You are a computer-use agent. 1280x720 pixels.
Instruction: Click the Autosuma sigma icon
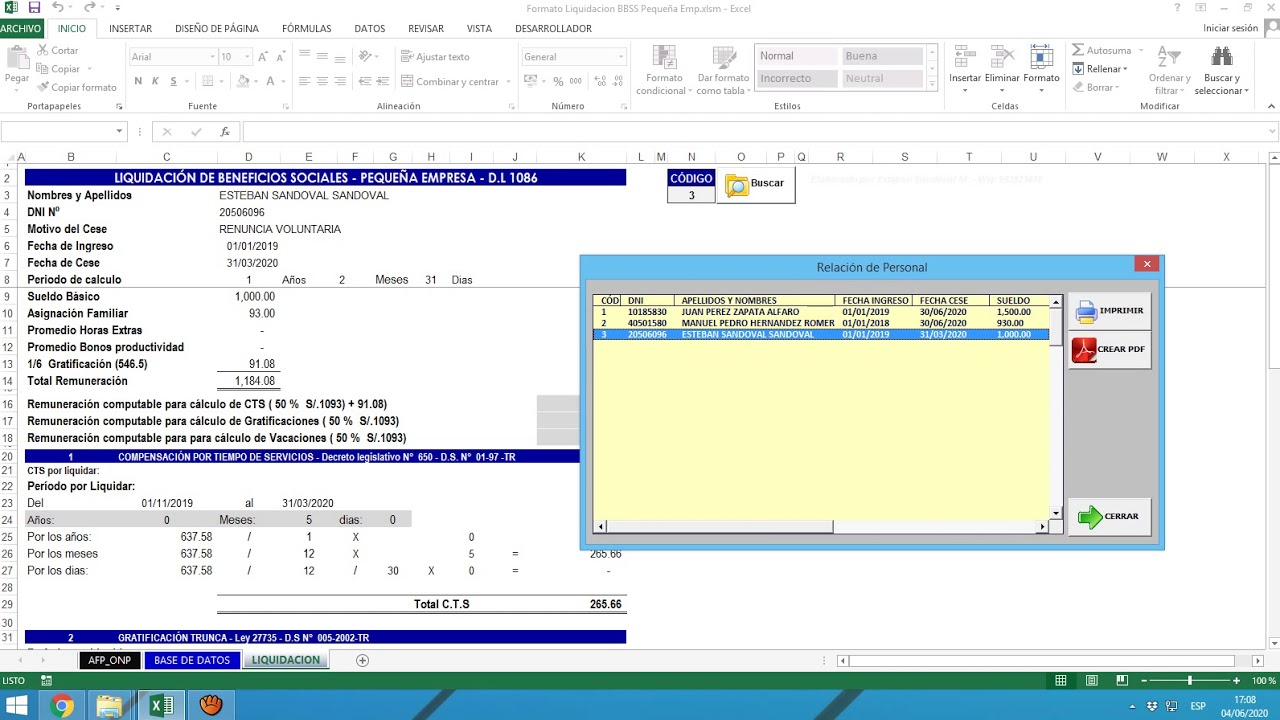(1078, 50)
